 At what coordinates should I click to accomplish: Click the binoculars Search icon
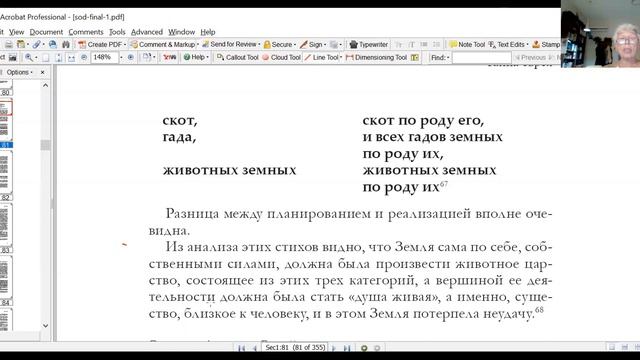tap(66, 44)
